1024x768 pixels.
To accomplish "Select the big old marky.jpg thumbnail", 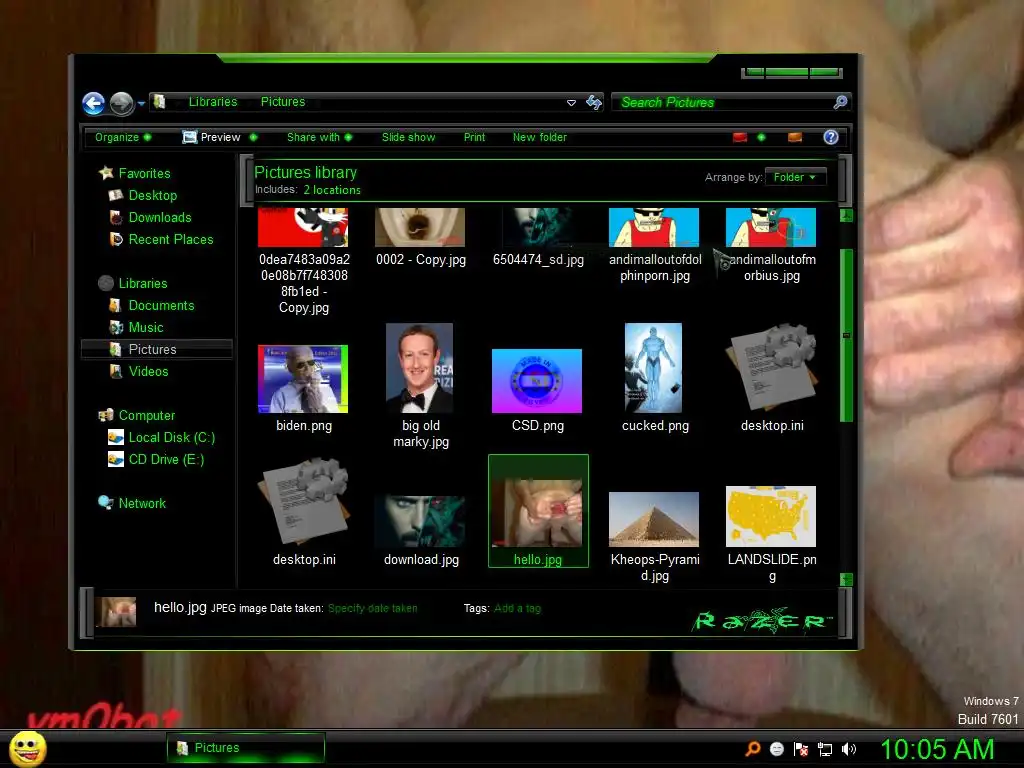I will [419, 368].
